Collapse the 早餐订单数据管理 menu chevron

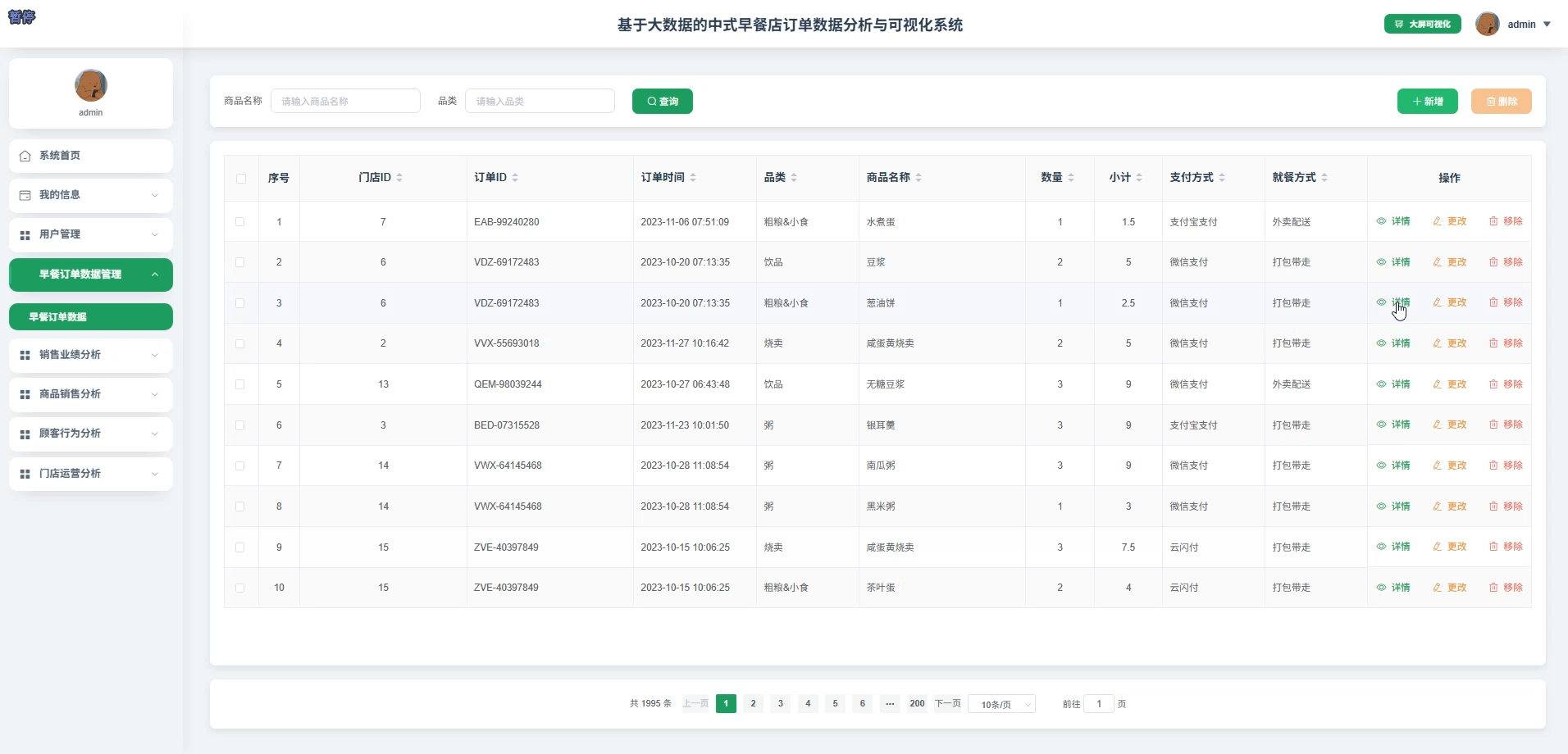155,275
